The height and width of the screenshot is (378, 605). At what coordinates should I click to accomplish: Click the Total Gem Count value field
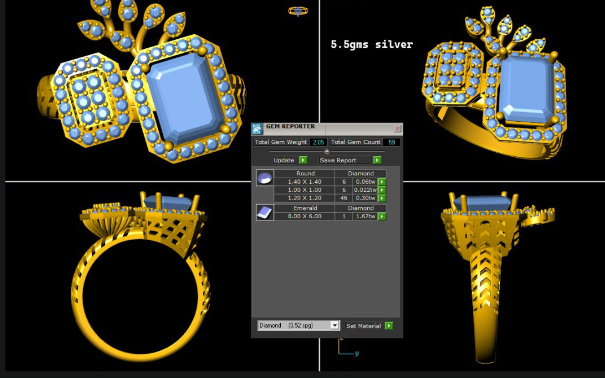point(391,142)
